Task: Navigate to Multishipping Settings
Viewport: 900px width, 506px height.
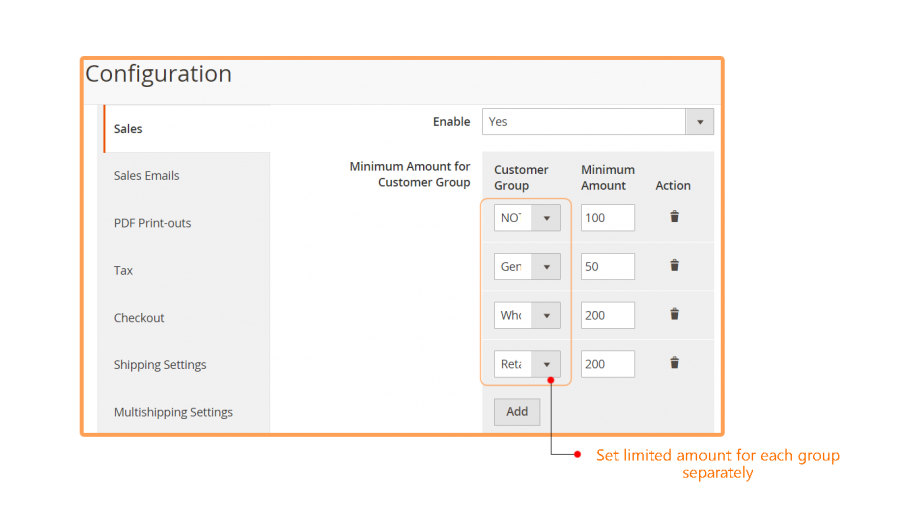Action: (173, 412)
